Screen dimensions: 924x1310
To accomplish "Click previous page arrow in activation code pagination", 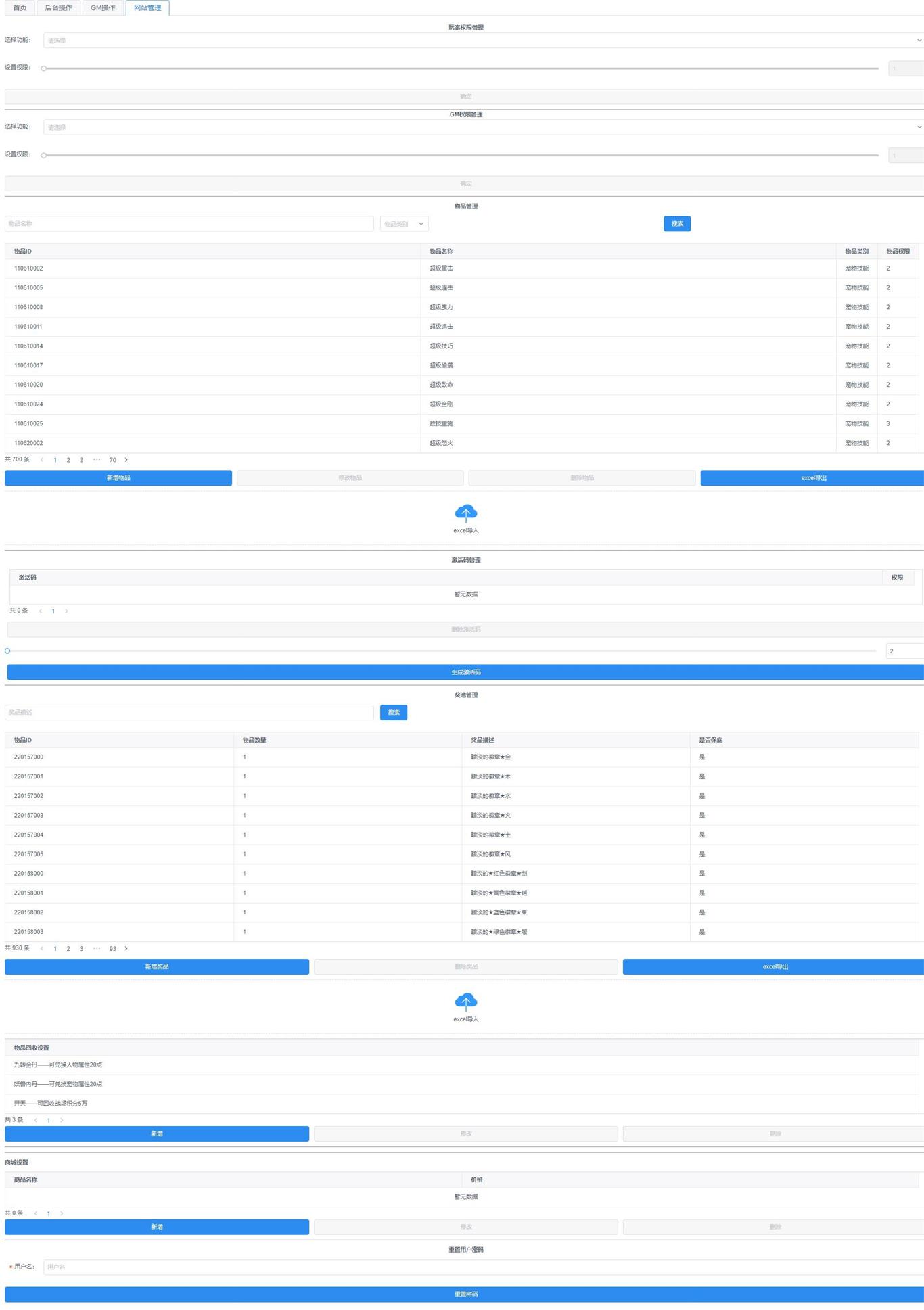I will pyautogui.click(x=41, y=611).
